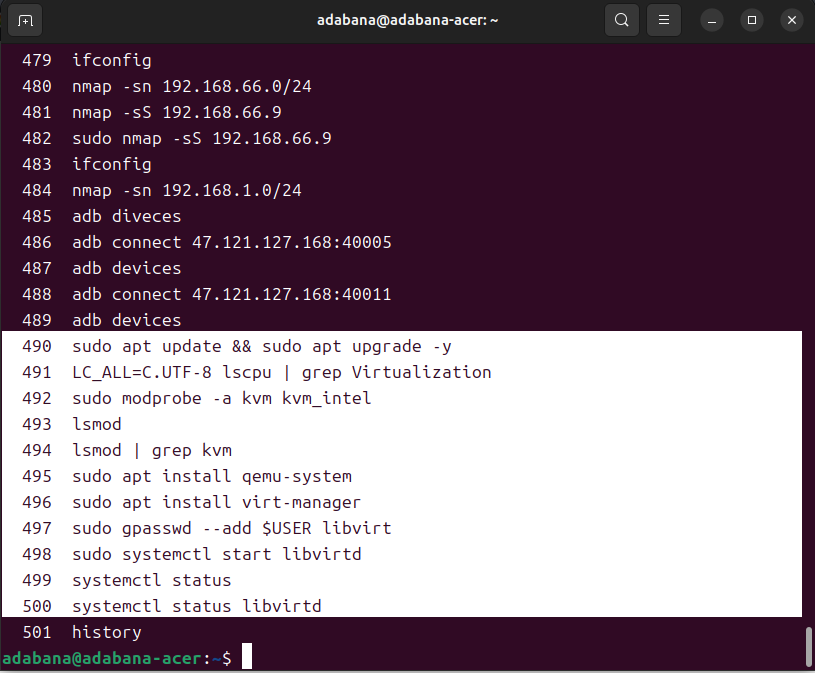Click the 'history' command on line 501

(x=106, y=632)
